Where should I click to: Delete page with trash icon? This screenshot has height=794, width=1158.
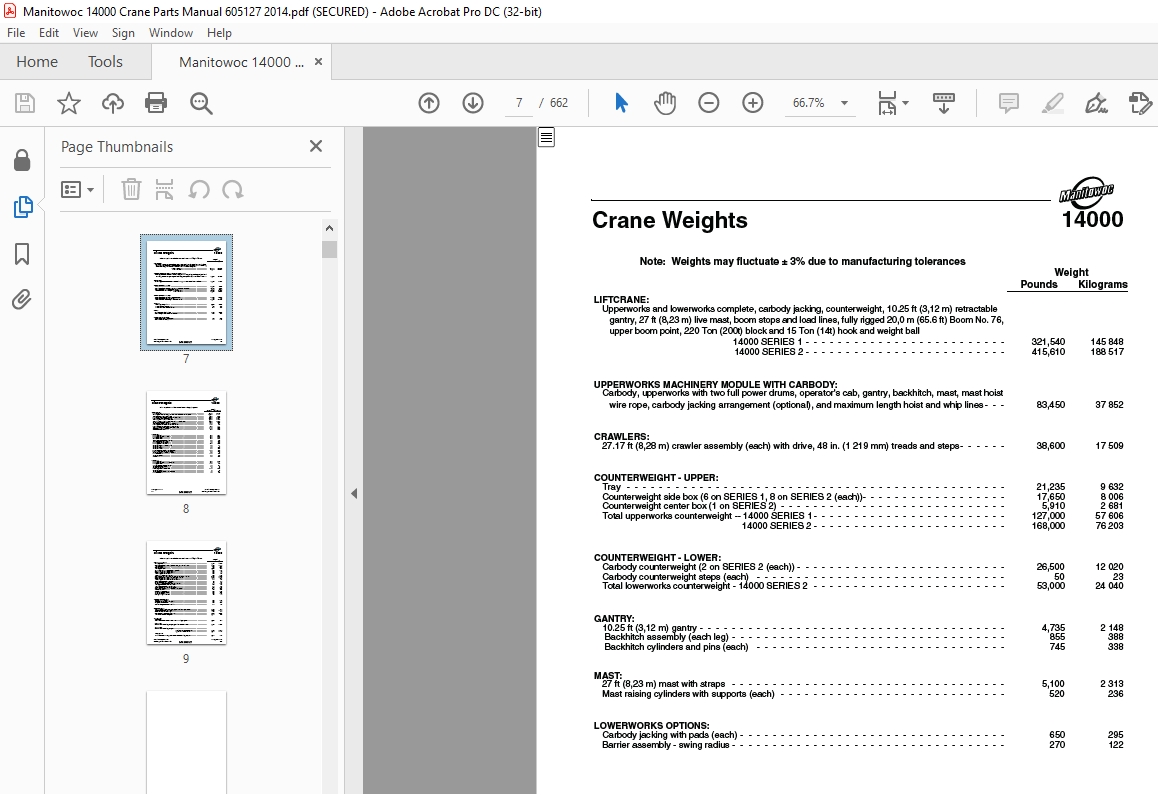[x=131, y=189]
